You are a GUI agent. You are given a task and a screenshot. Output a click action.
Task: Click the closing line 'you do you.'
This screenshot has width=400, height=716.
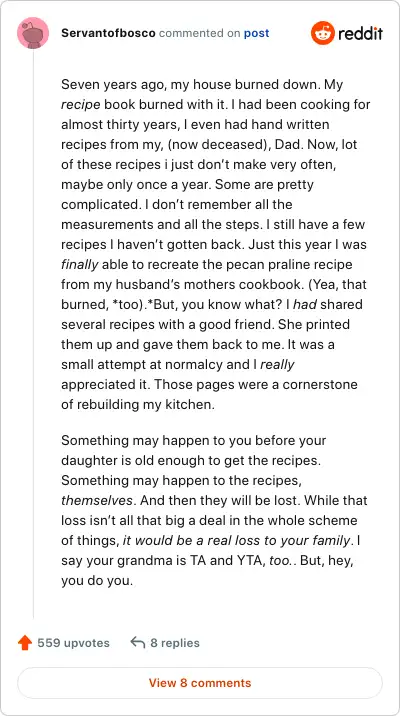point(97,581)
